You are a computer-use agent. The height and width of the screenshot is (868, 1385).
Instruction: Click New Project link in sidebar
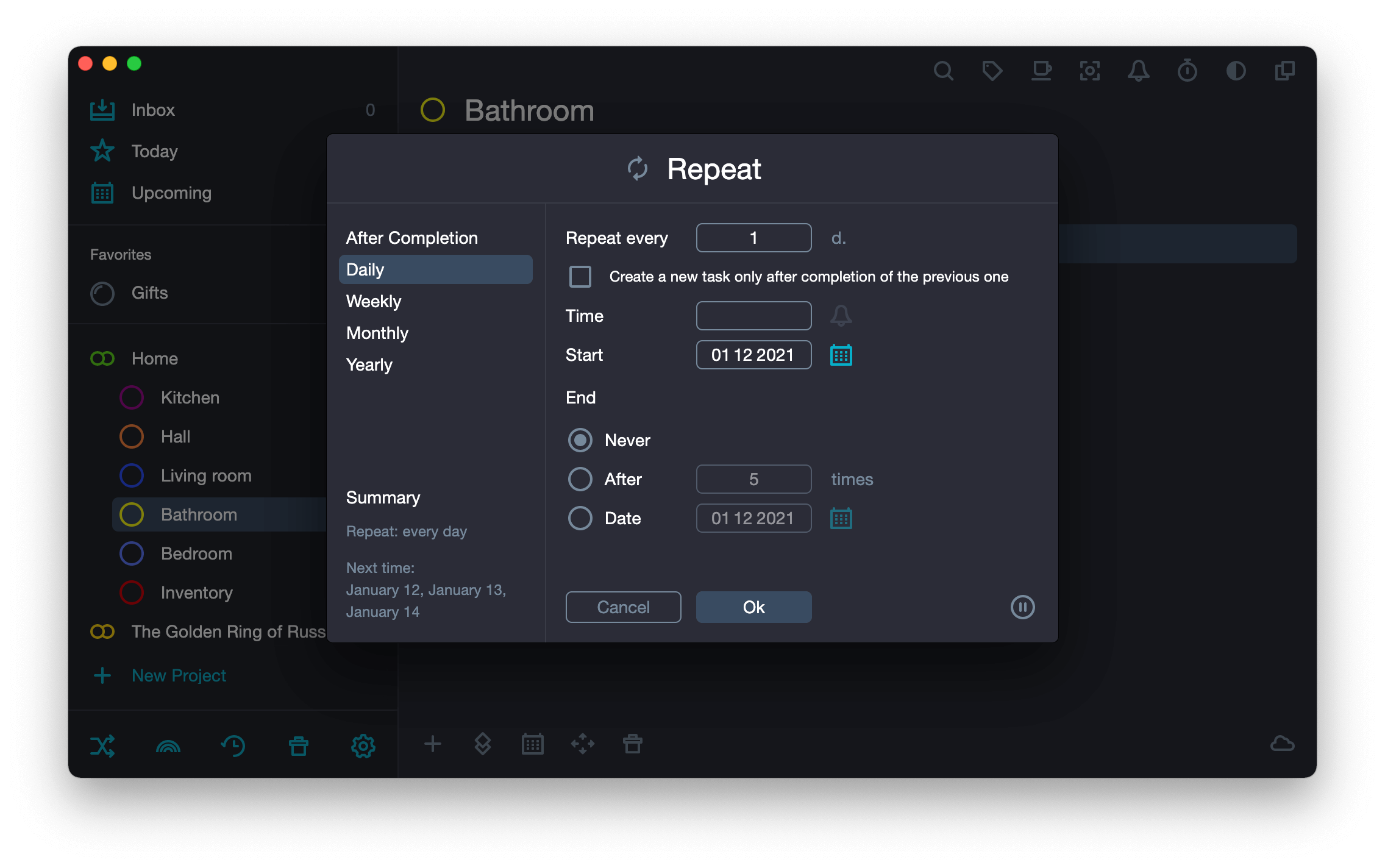(x=179, y=675)
